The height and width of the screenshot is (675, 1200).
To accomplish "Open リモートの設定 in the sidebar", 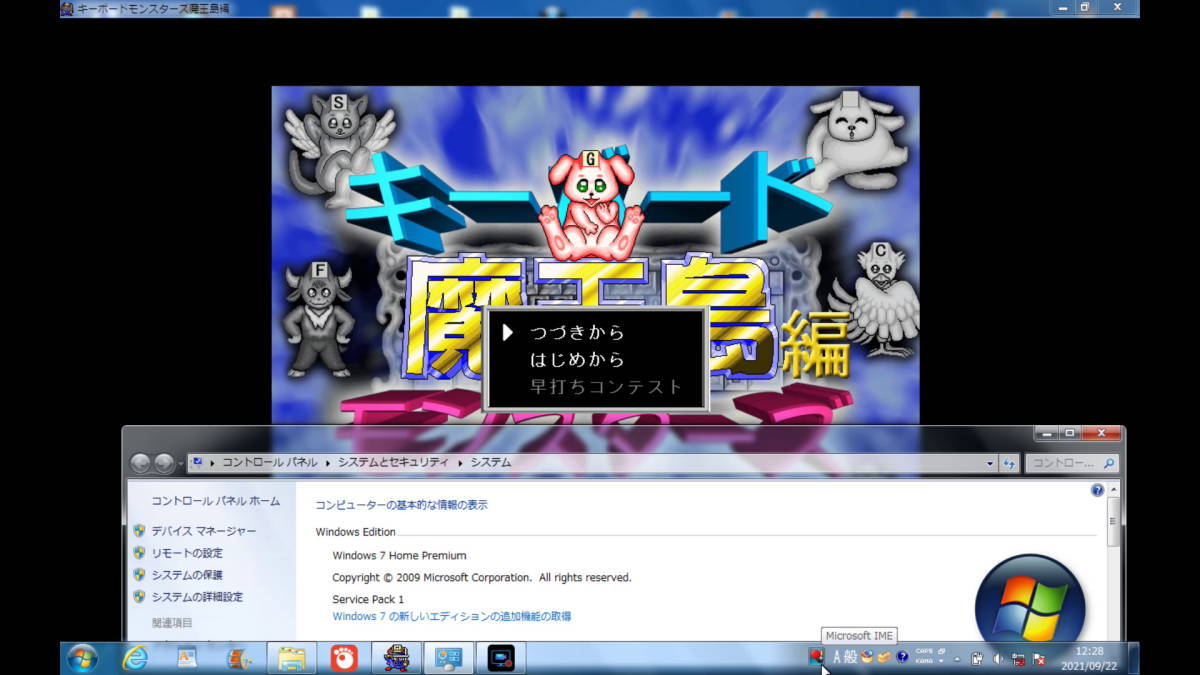I will [x=187, y=553].
